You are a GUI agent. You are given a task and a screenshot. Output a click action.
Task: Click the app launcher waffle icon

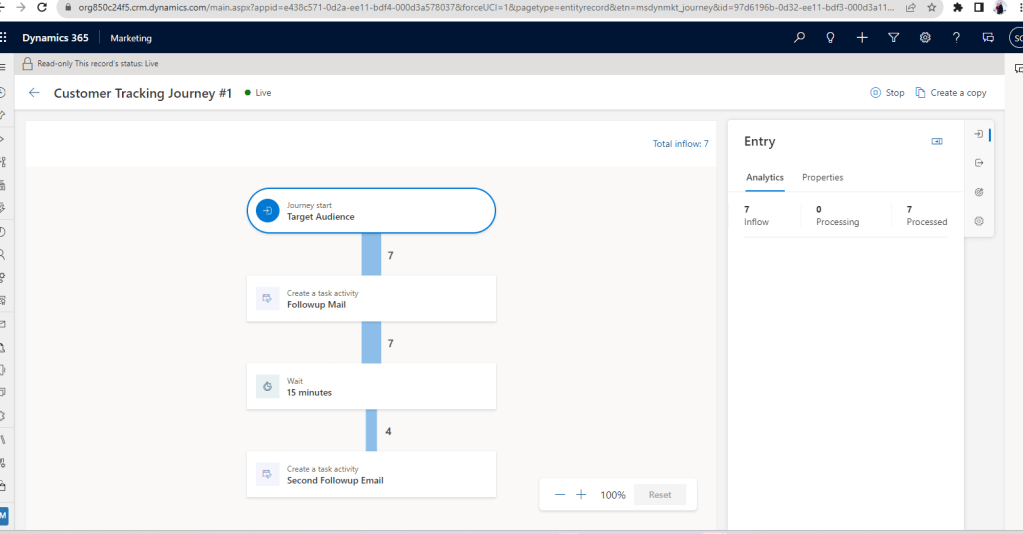click(4, 37)
